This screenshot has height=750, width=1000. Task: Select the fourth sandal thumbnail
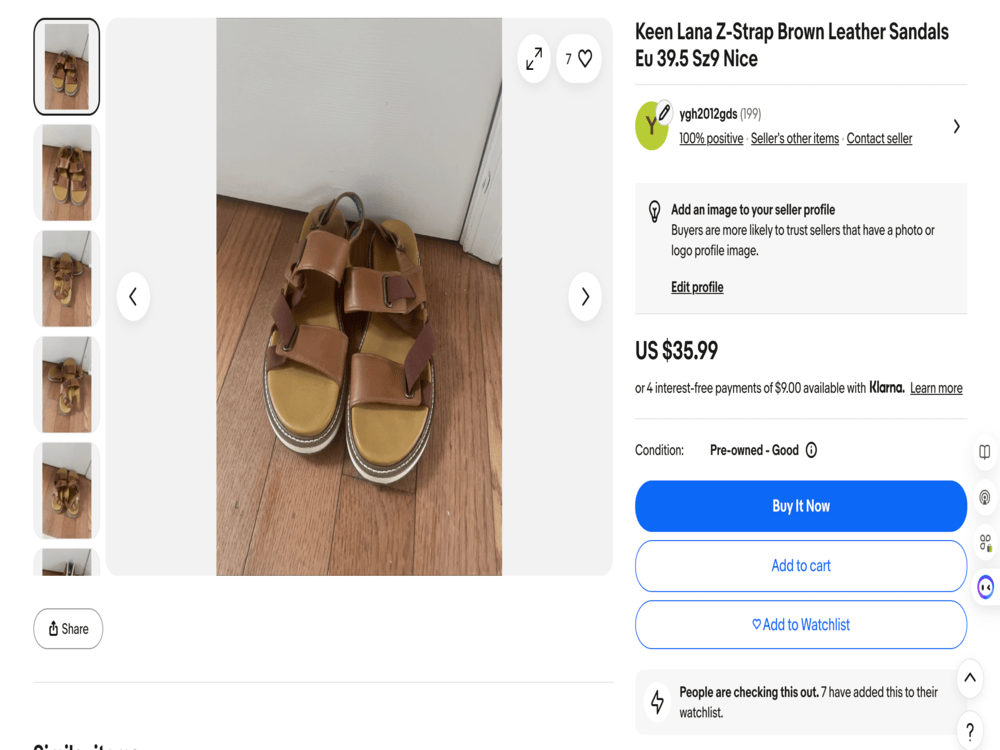67,385
